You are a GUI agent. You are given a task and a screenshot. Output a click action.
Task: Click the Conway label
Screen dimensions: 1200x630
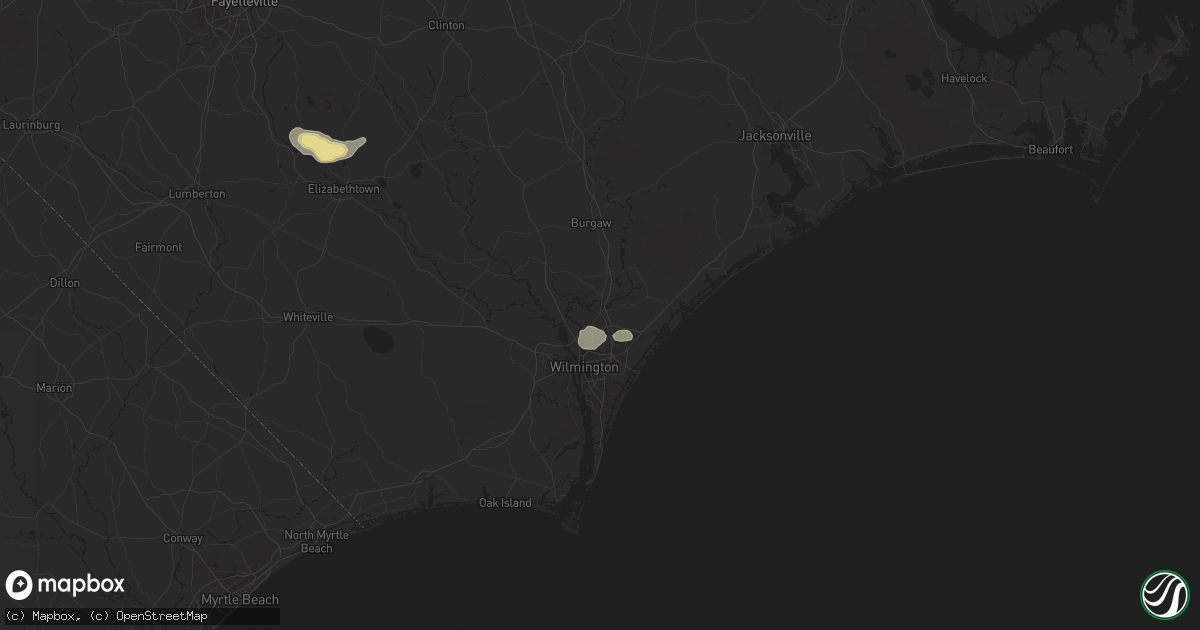click(183, 539)
